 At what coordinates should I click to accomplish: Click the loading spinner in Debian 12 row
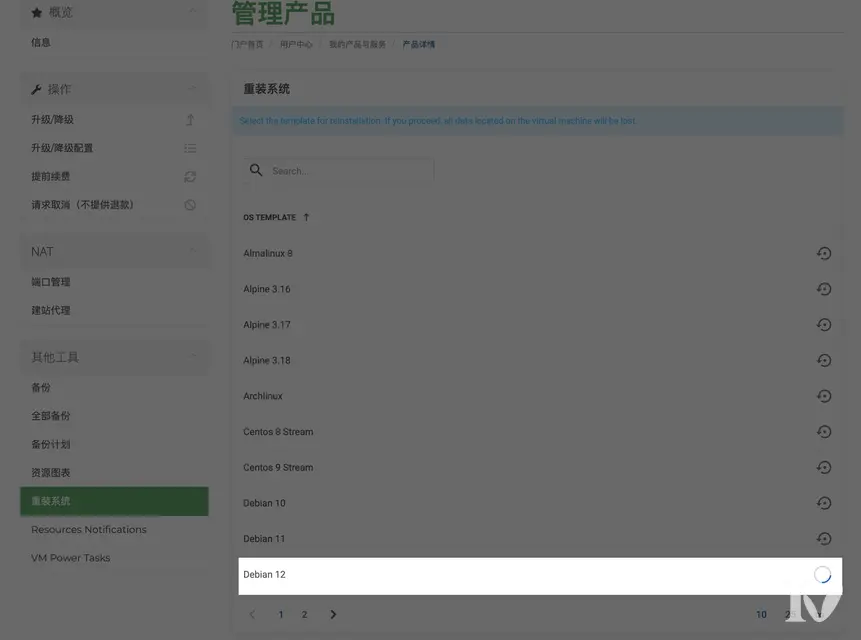click(822, 575)
